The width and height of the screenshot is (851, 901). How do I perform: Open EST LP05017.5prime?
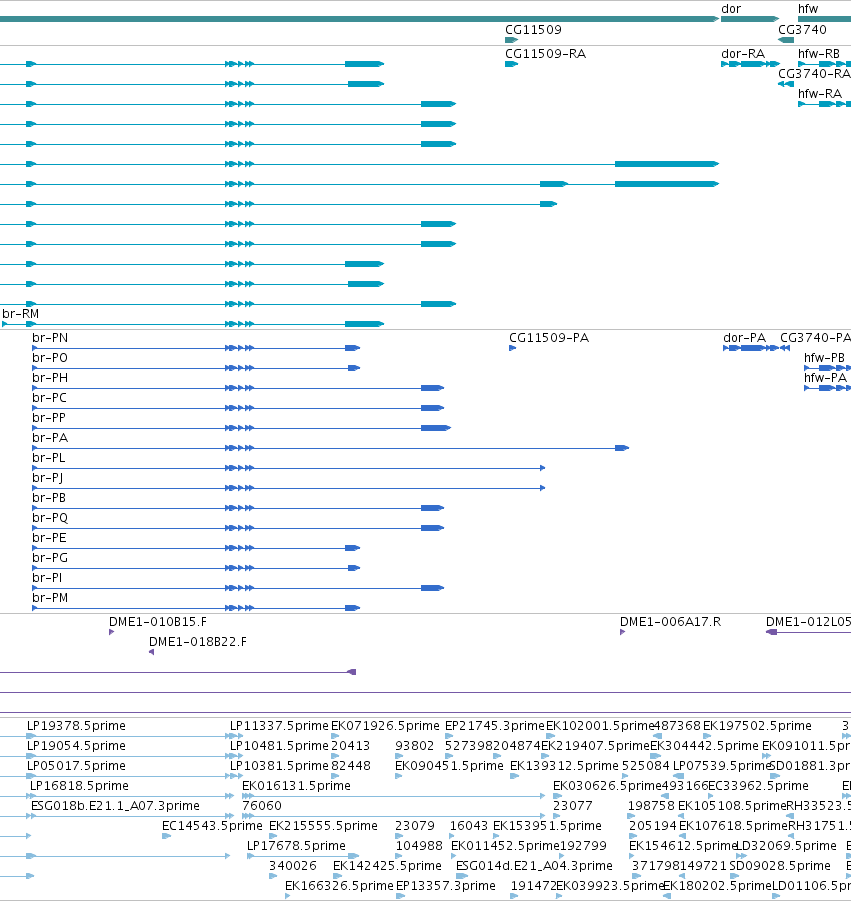[76, 766]
